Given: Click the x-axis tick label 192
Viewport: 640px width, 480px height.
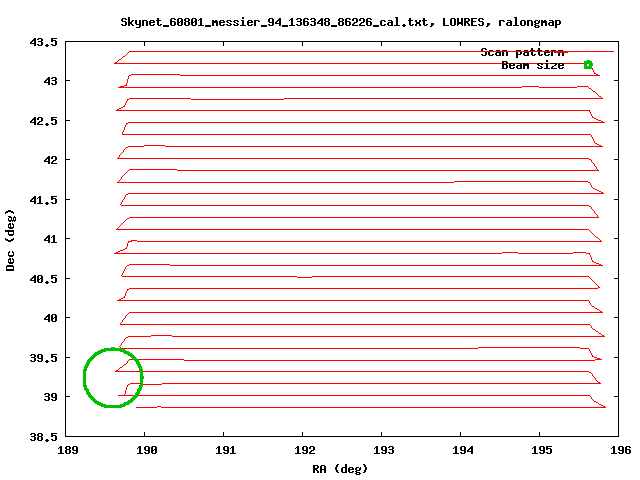Looking at the screenshot, I should (x=305, y=450).
